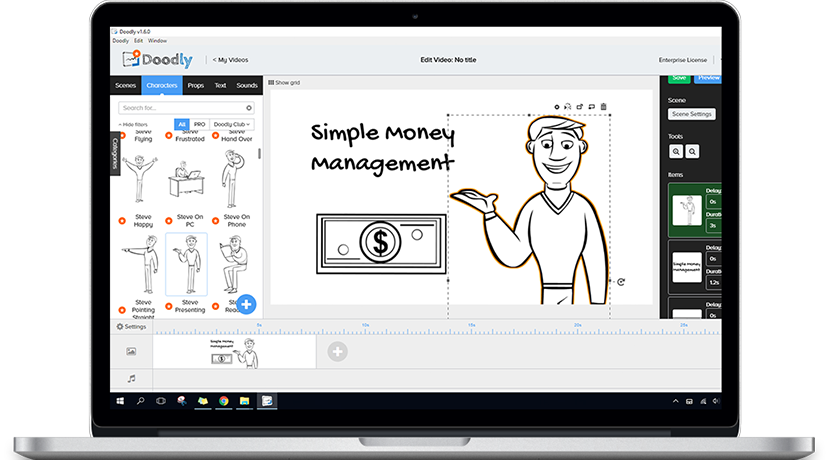830x460 pixels.
Task: Go back to My Videos
Action: [230, 60]
